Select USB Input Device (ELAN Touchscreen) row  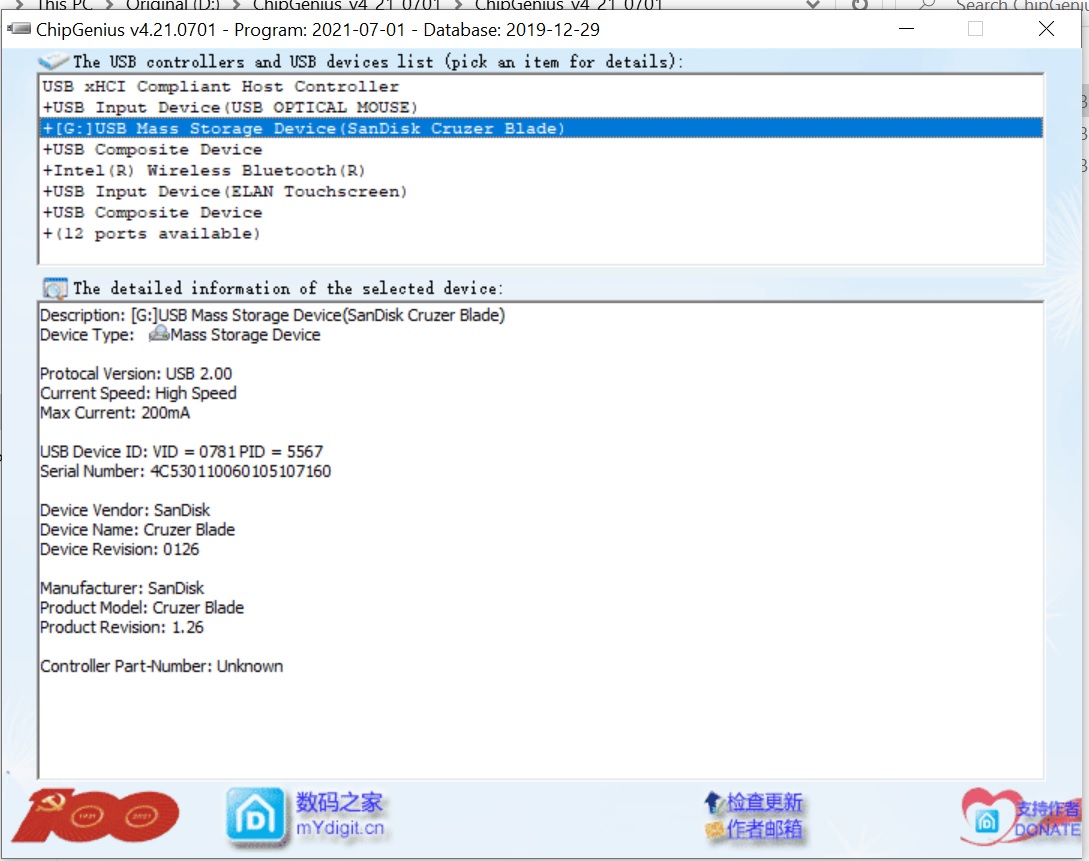coord(541,191)
